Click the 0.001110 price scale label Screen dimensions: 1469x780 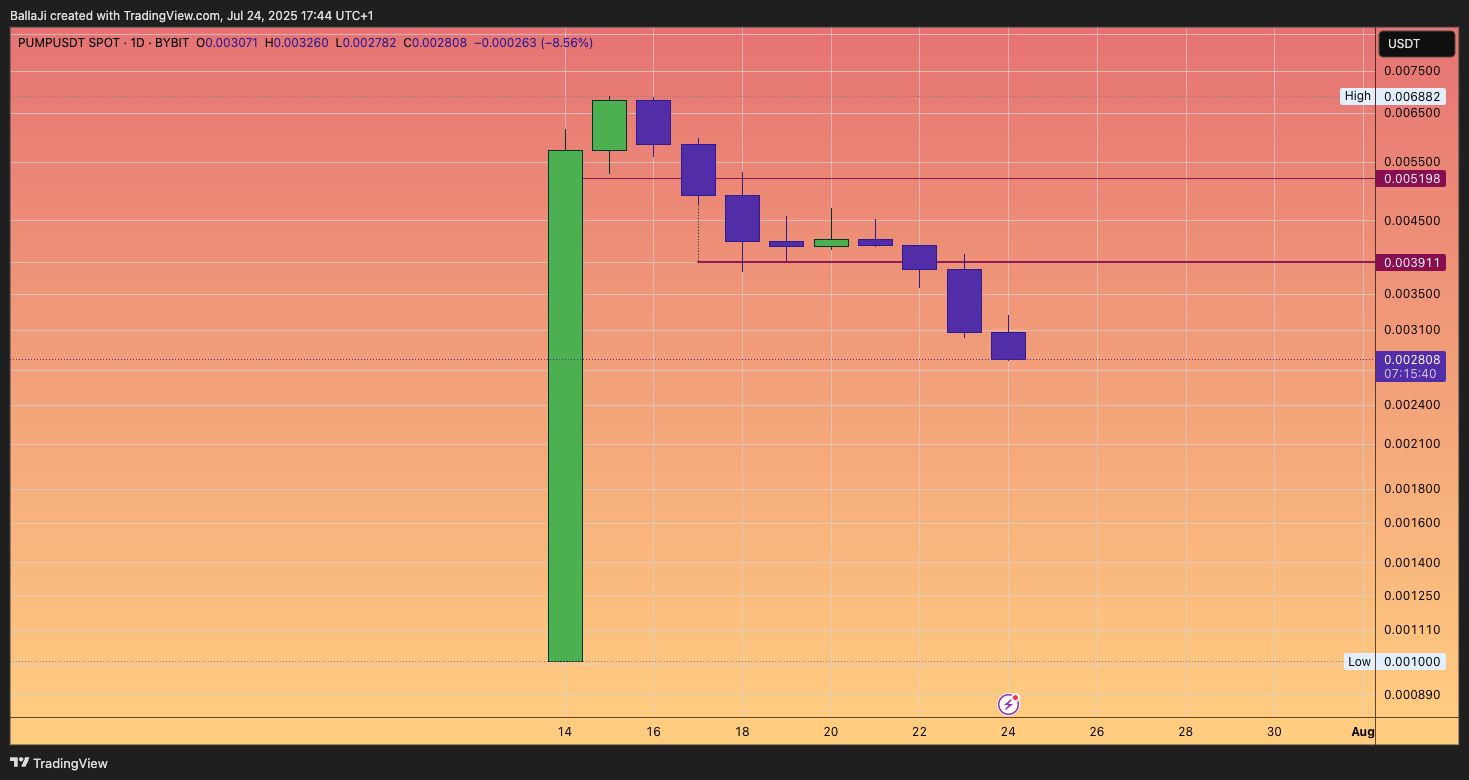pos(1412,630)
